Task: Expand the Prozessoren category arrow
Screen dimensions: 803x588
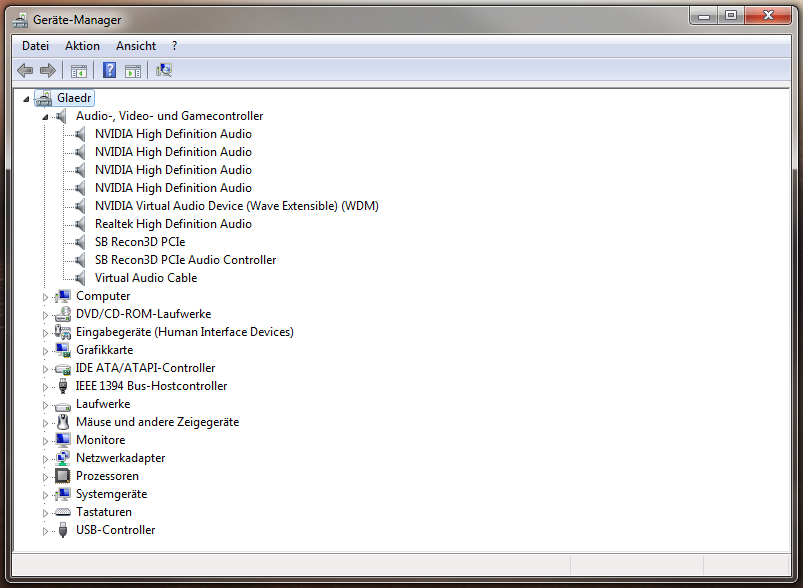Action: pos(45,477)
